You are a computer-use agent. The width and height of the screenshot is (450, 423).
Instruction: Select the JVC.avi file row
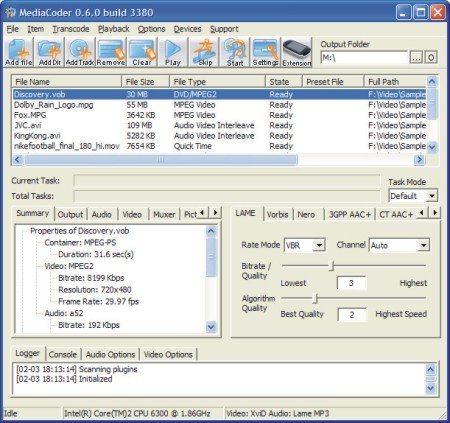(x=219, y=125)
